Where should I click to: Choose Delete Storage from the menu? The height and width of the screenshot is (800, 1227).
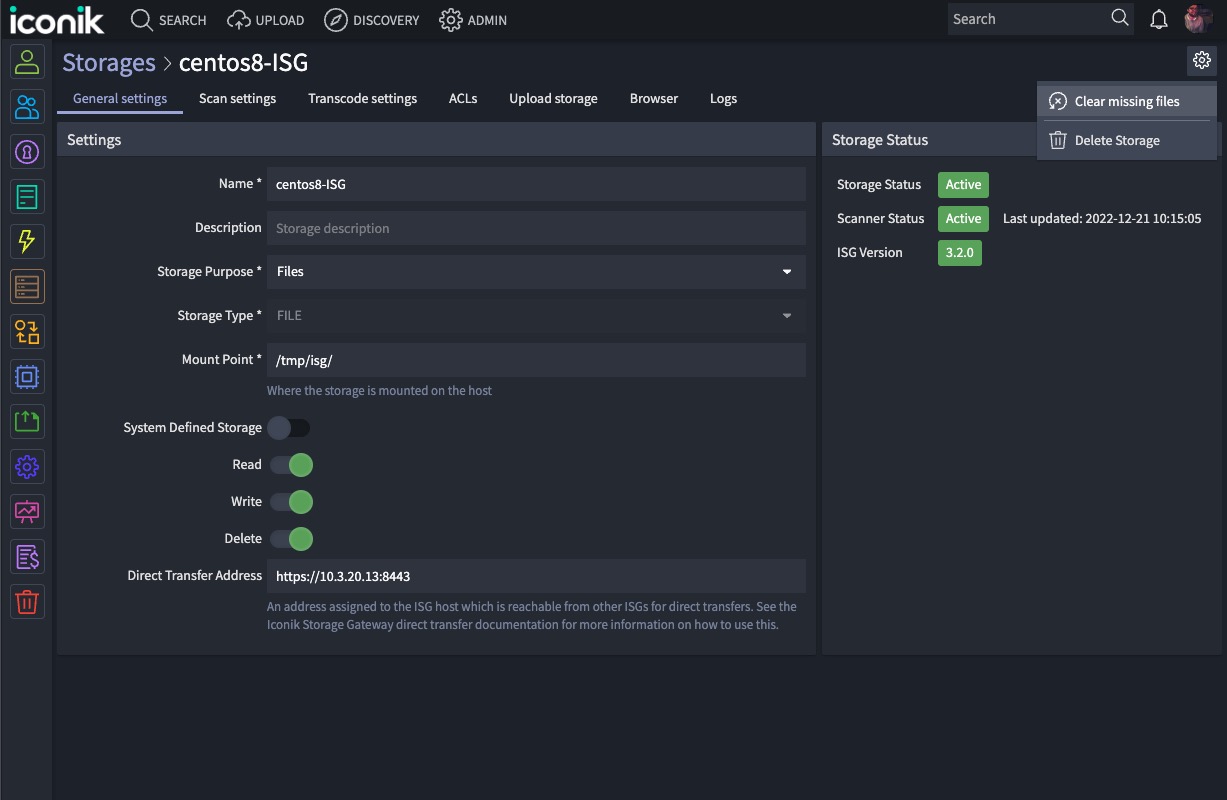[1116, 140]
